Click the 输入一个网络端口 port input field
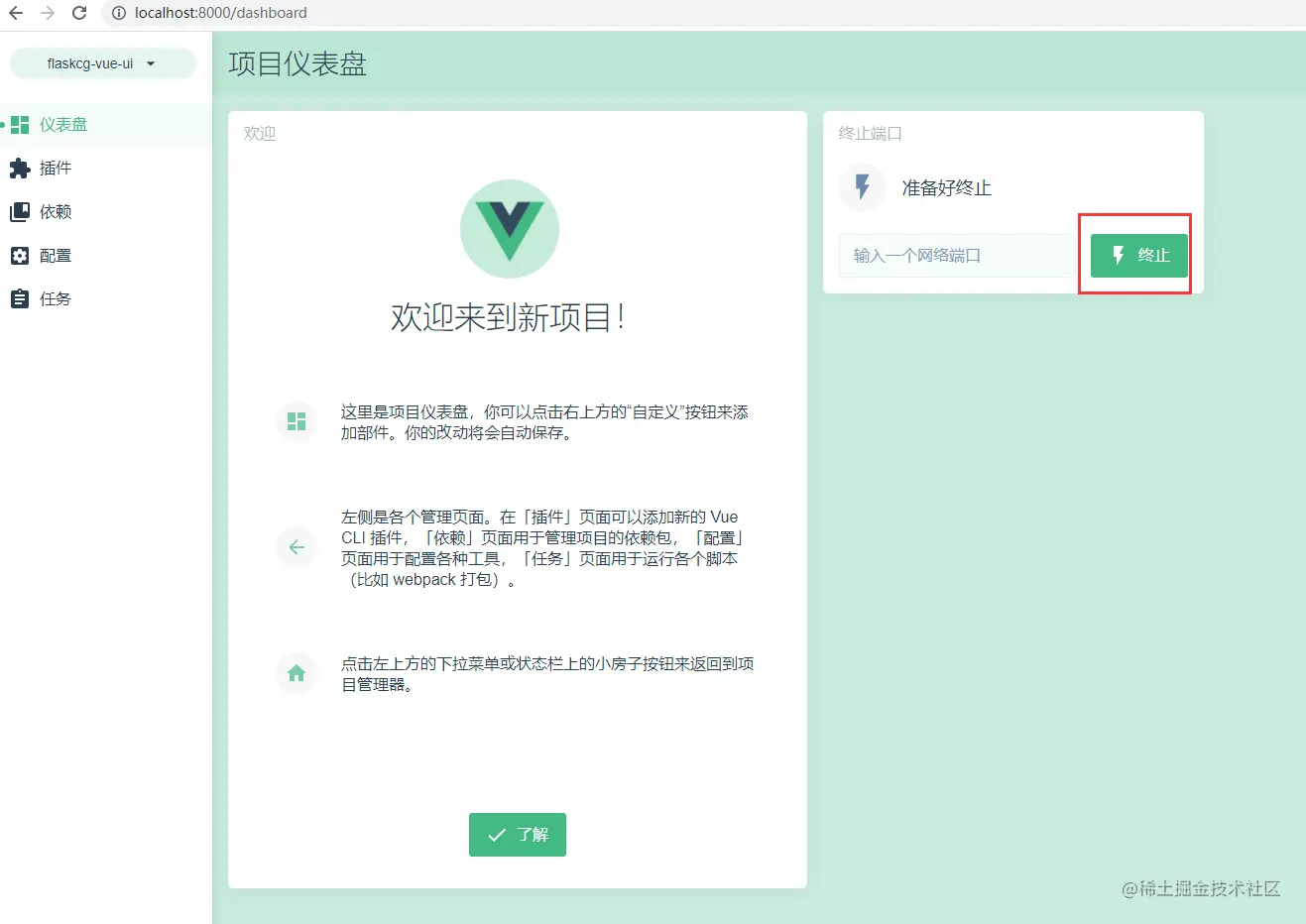Viewport: 1306px width, 924px height. [956, 256]
